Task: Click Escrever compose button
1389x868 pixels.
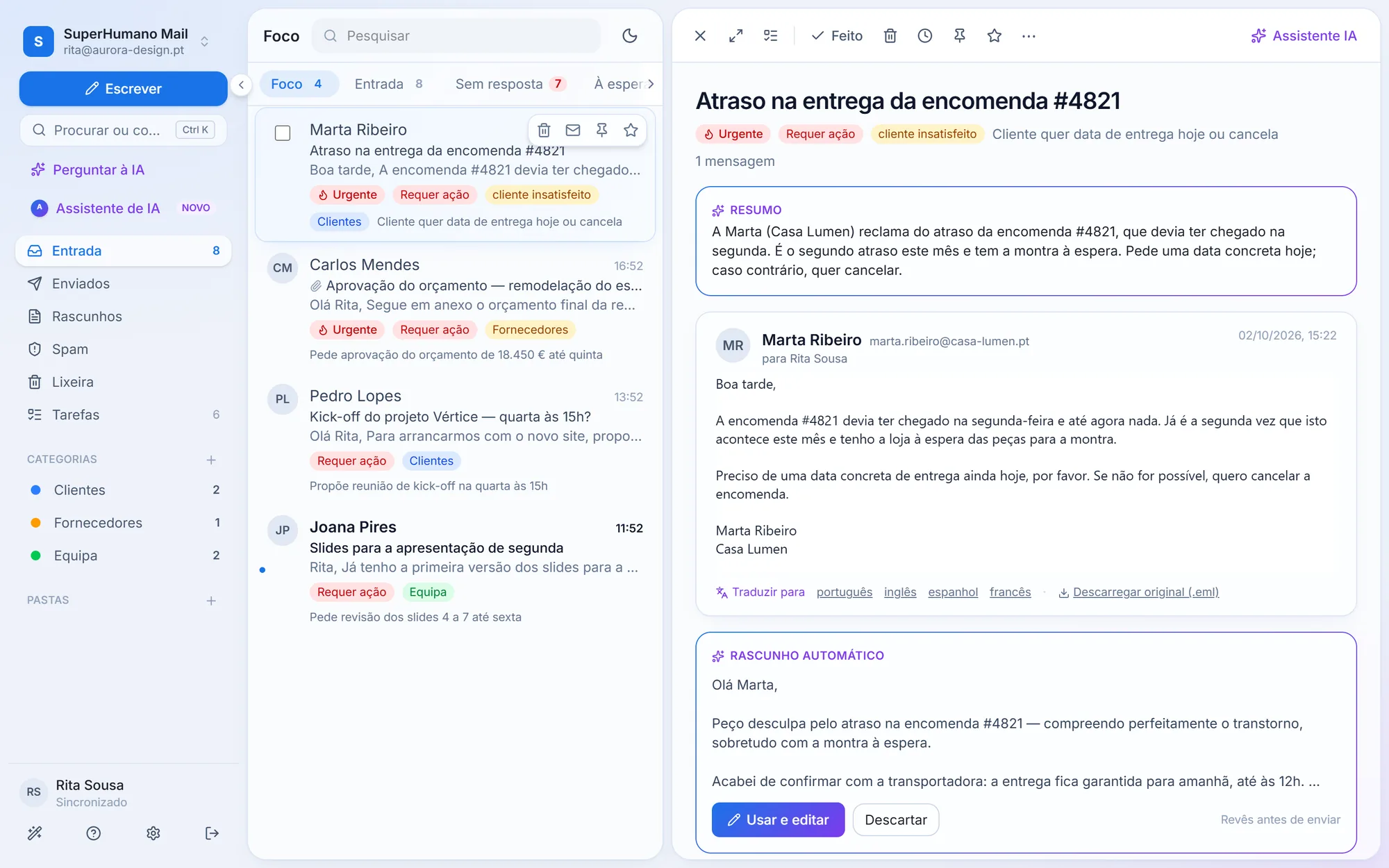Action: tap(123, 89)
